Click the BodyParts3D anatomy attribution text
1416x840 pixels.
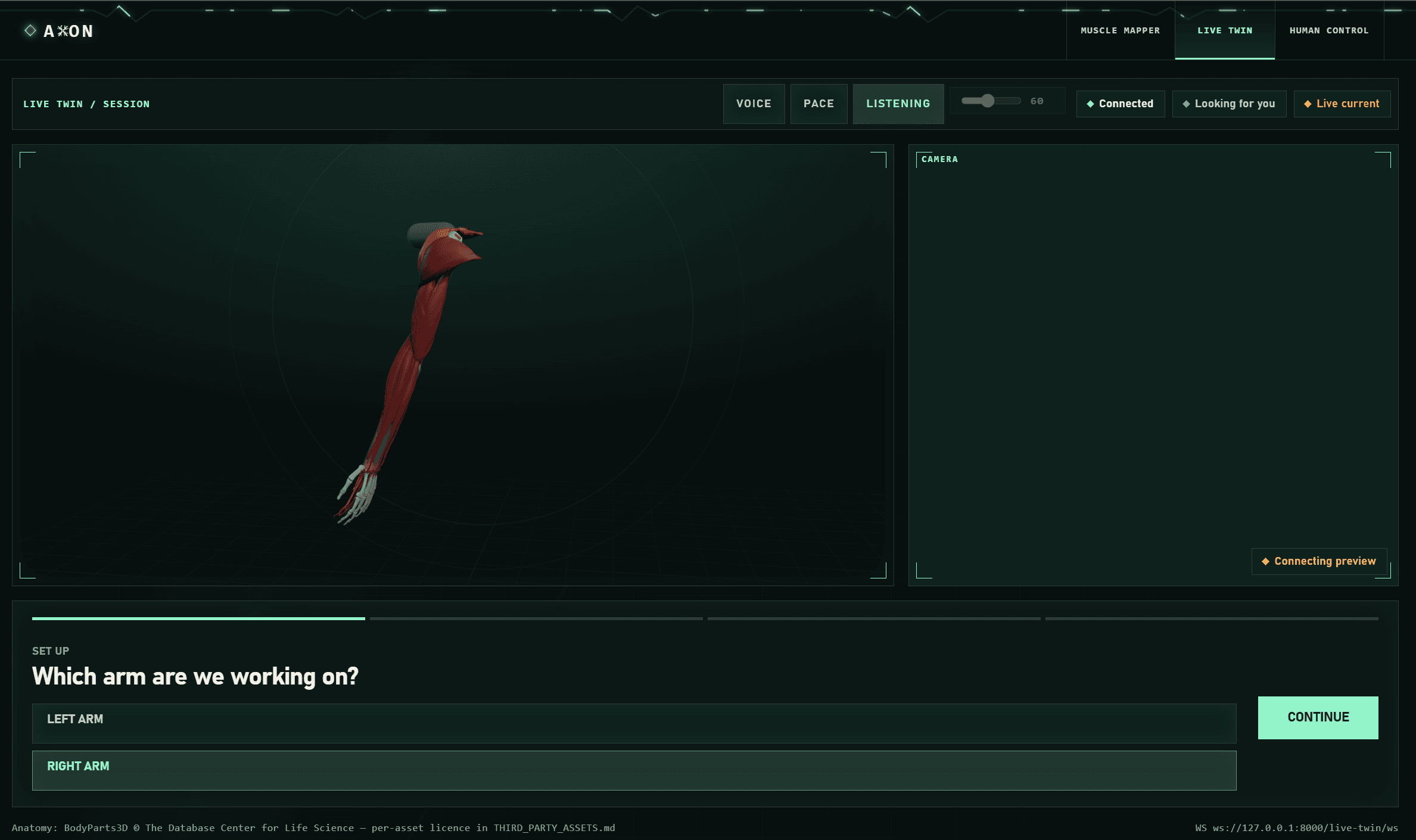[313, 827]
